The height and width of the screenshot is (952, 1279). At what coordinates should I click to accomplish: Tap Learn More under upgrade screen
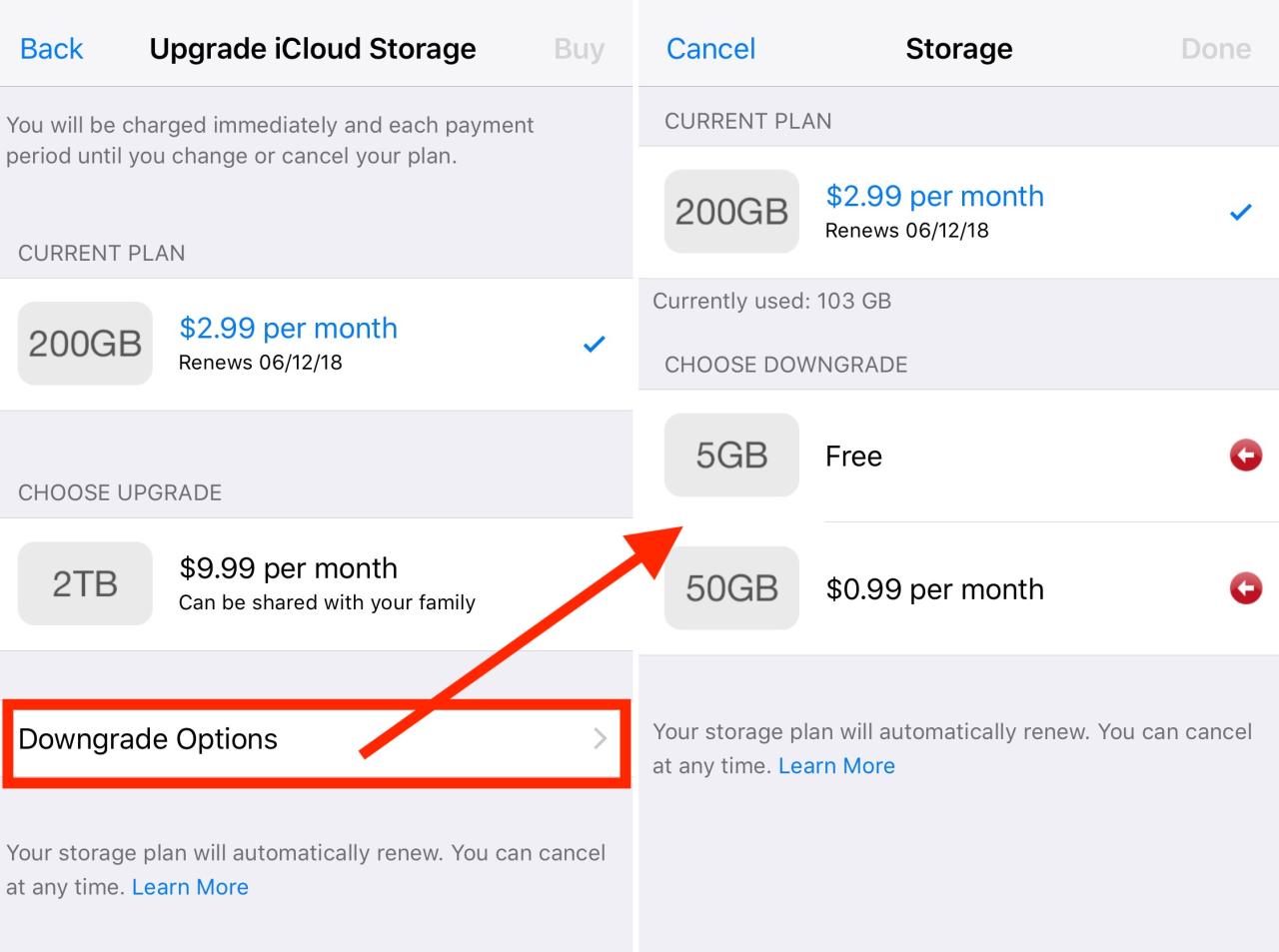pos(190,886)
